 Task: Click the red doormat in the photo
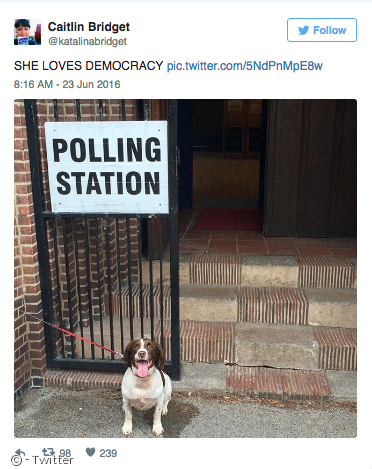click(229, 219)
